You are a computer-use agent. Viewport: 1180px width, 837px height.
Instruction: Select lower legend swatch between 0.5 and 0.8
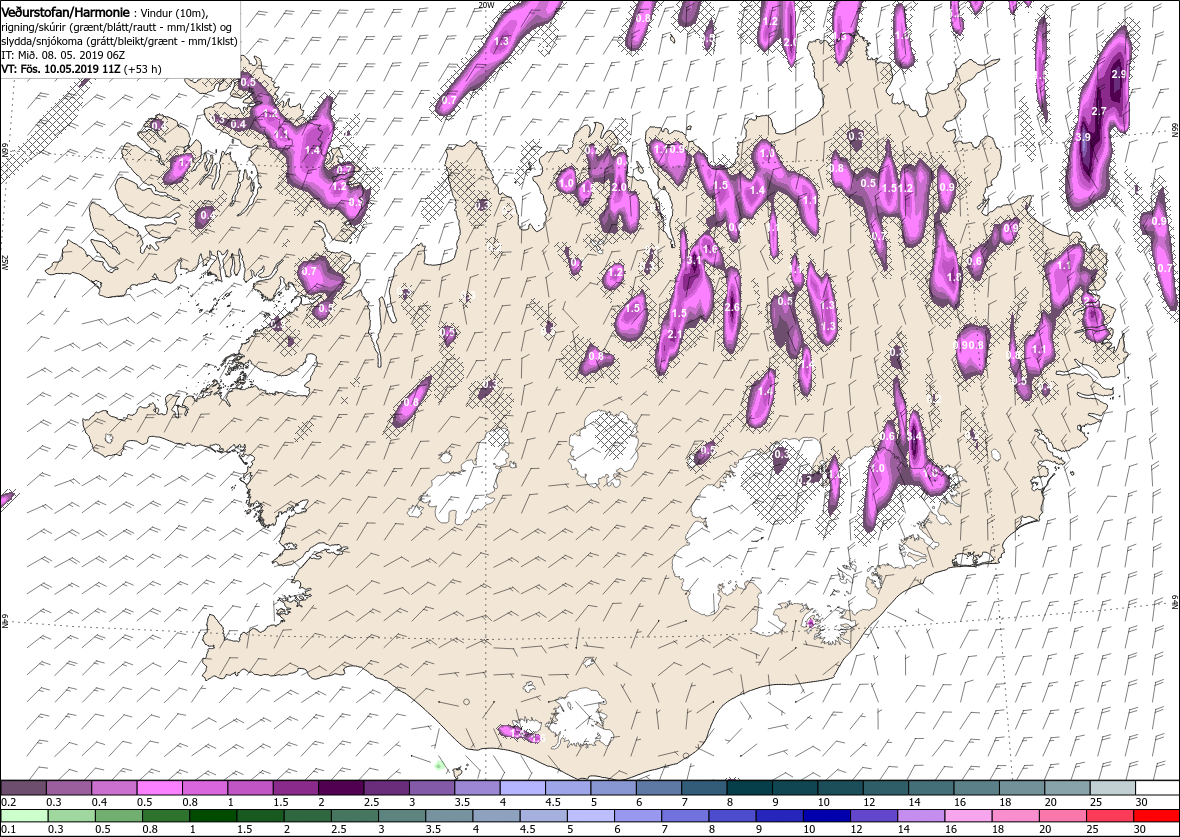click(119, 816)
